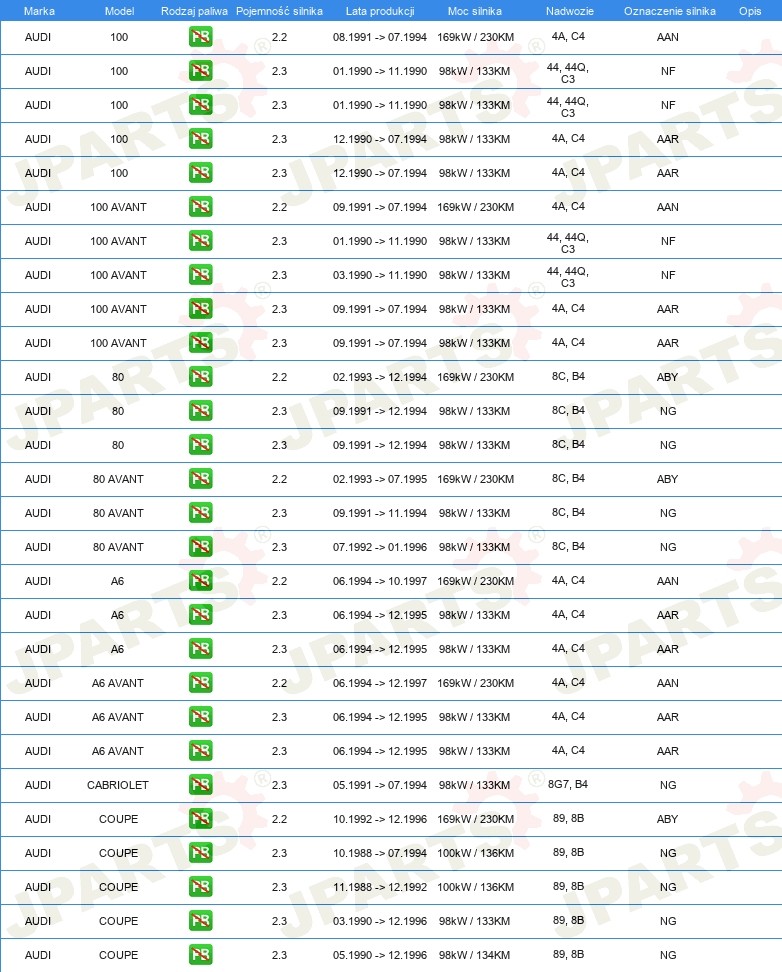Click the date range 08.1991 -> 07.1994
782x972 pixels.
[380, 37]
